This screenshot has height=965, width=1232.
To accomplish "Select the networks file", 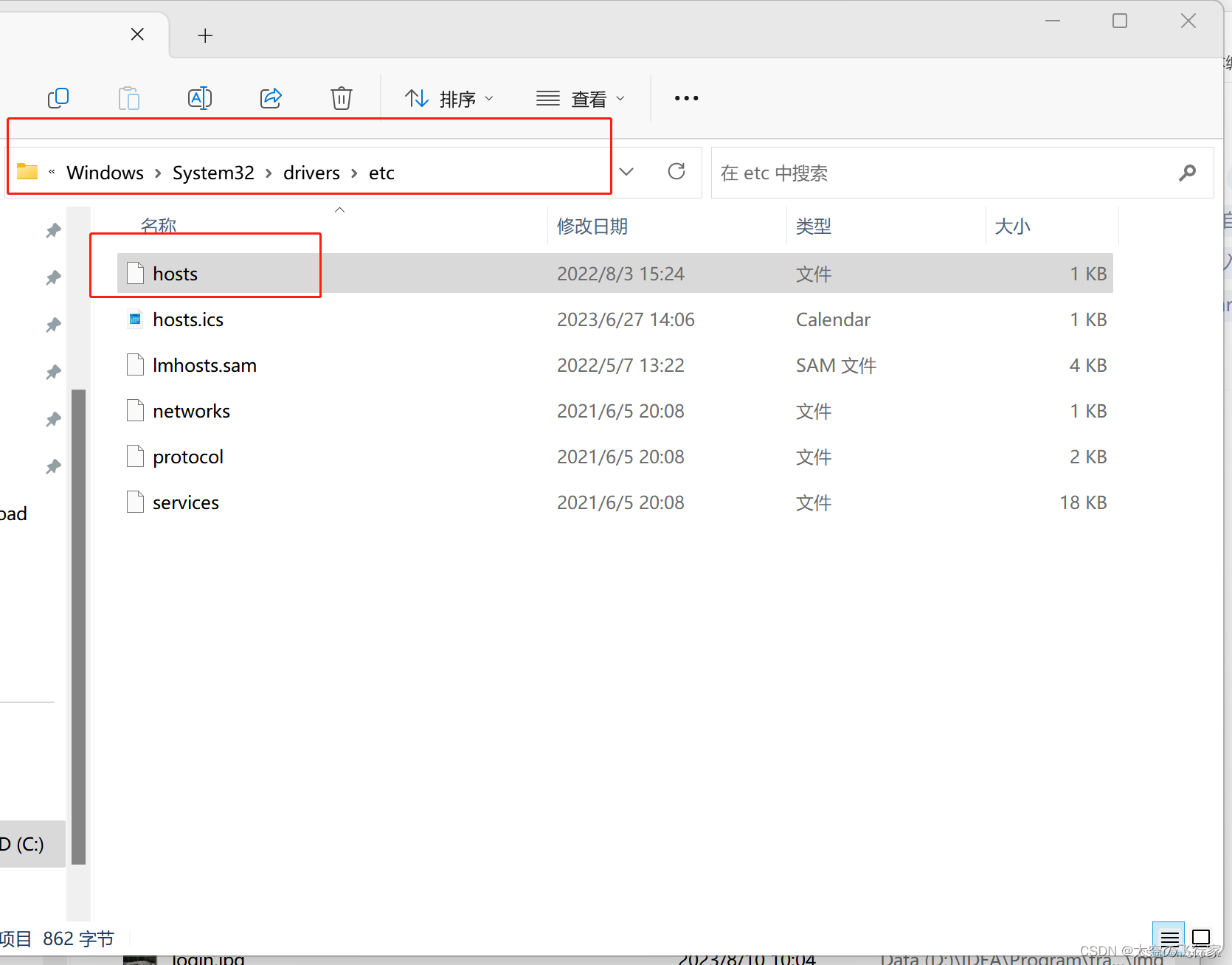I will click(615, 411).
